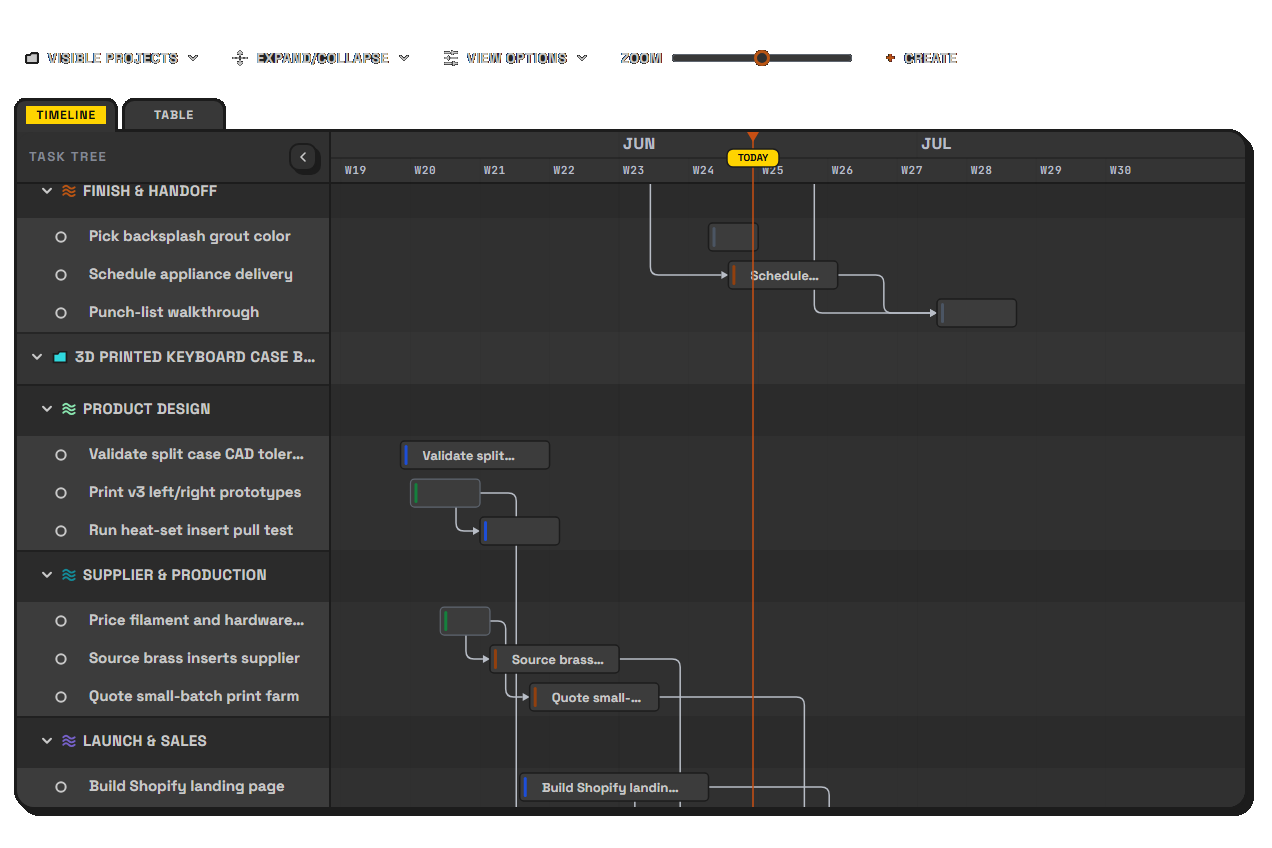Click the View Options sliders icon
The image size is (1272, 848).
pos(451,58)
